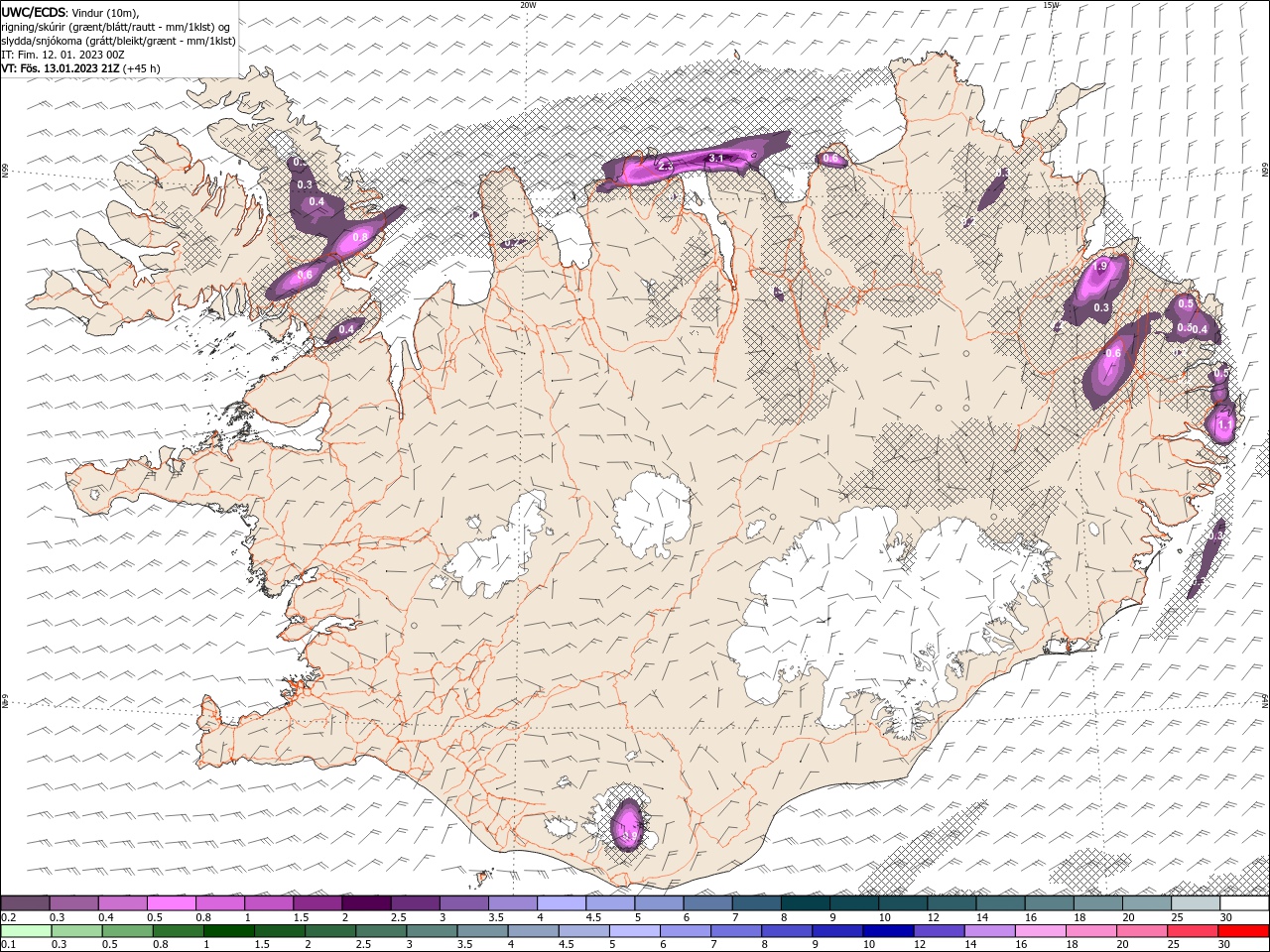Click the 1.9 snowfall value in the east
Screen dimensions: 1270x952
tap(1099, 266)
